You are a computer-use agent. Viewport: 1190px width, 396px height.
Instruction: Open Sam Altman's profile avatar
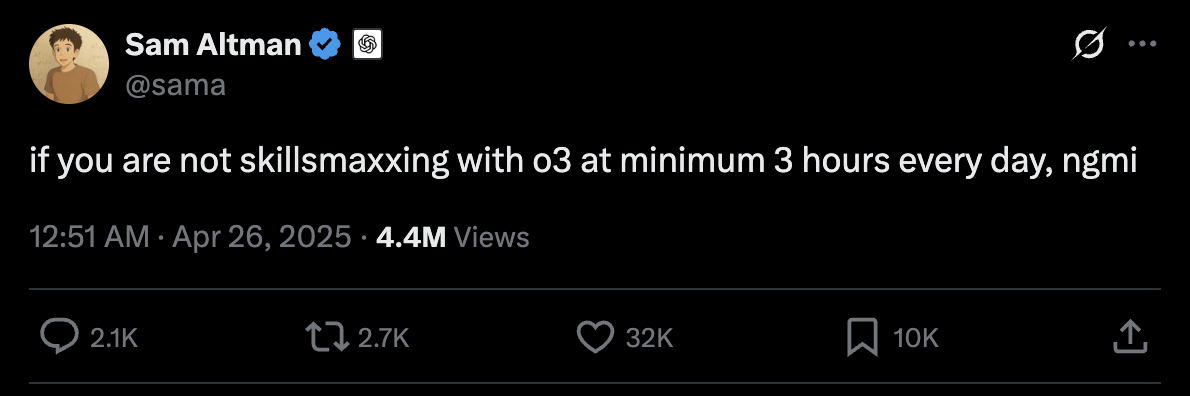(x=69, y=64)
